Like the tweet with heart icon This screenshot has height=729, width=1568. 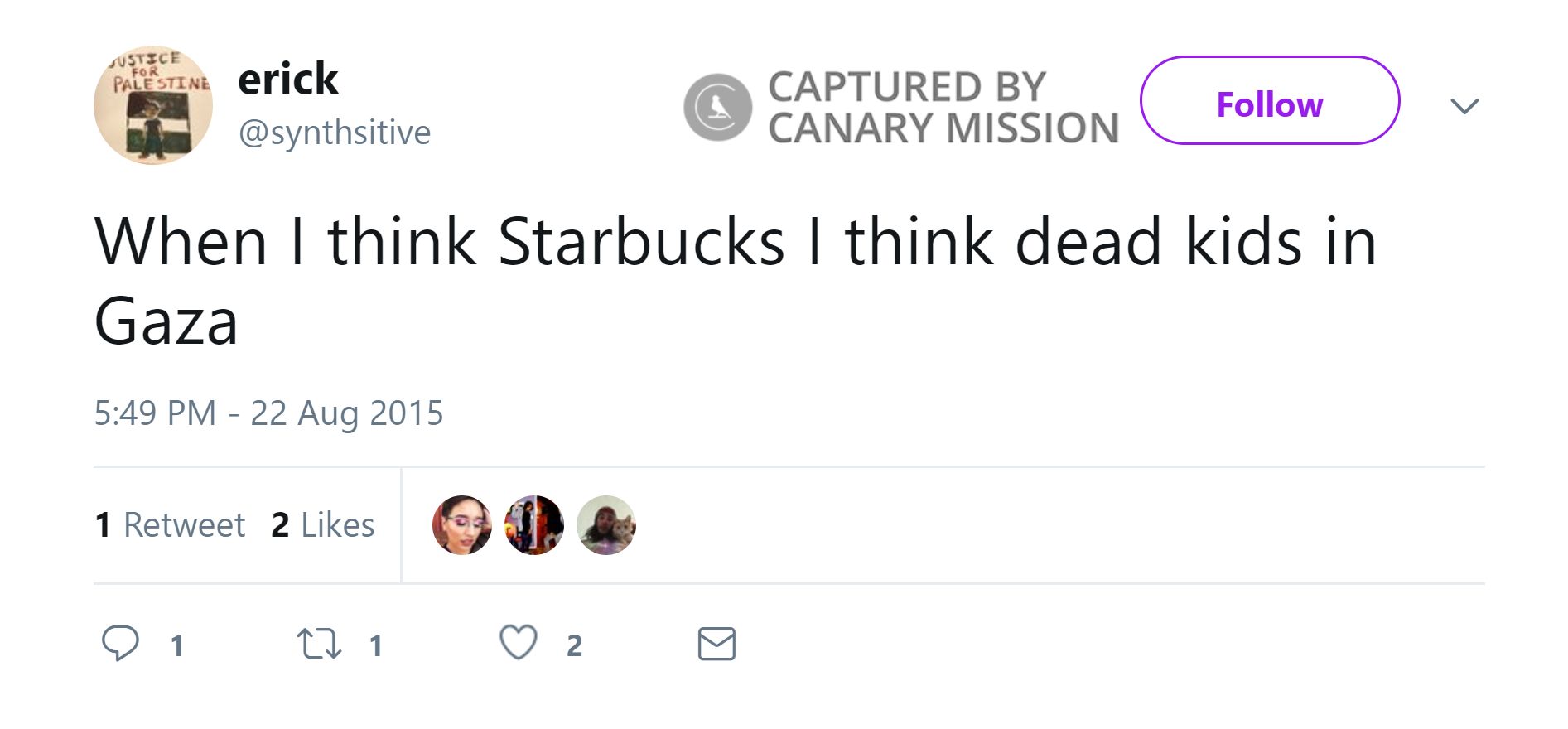coord(519,643)
